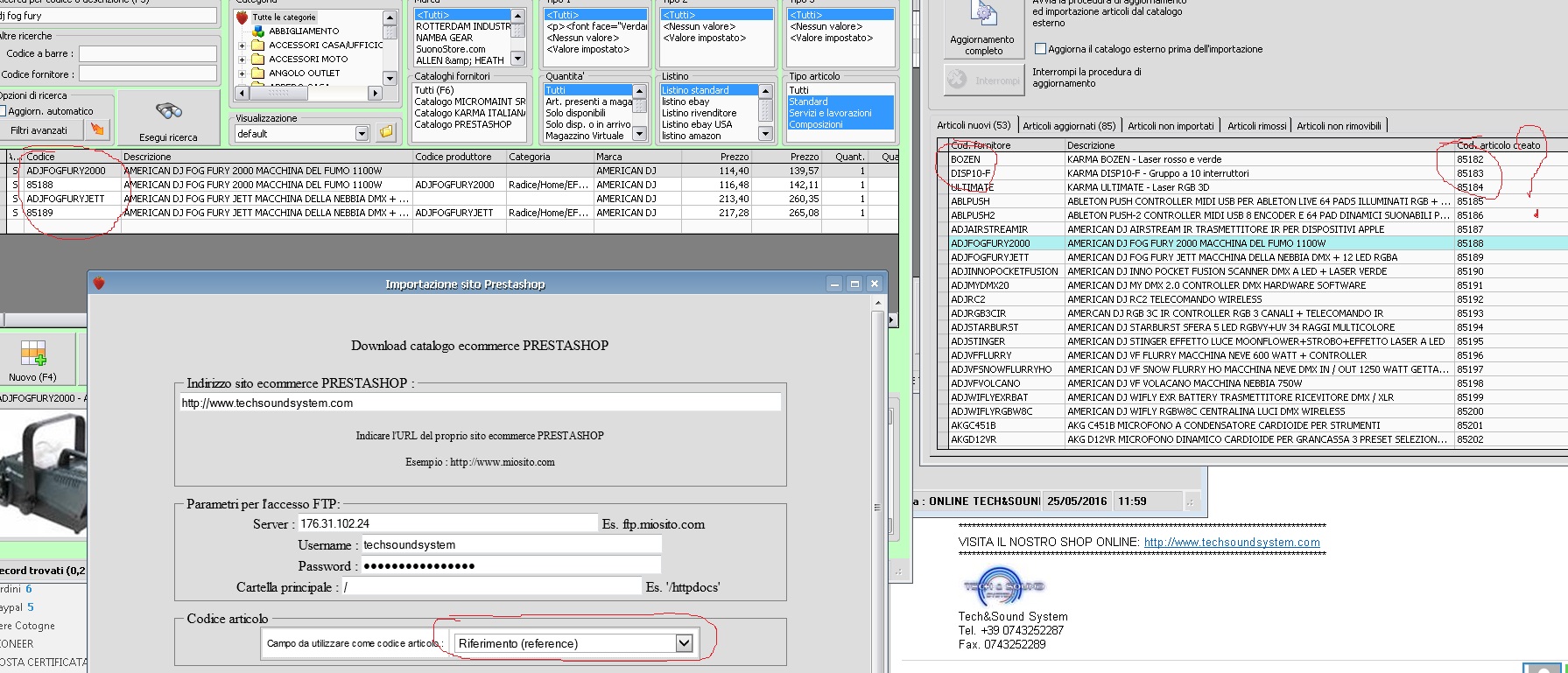Screen dimensions: 1568x673
Task: Select NAMBA GEAR in the Marca list
Action: (x=462, y=38)
